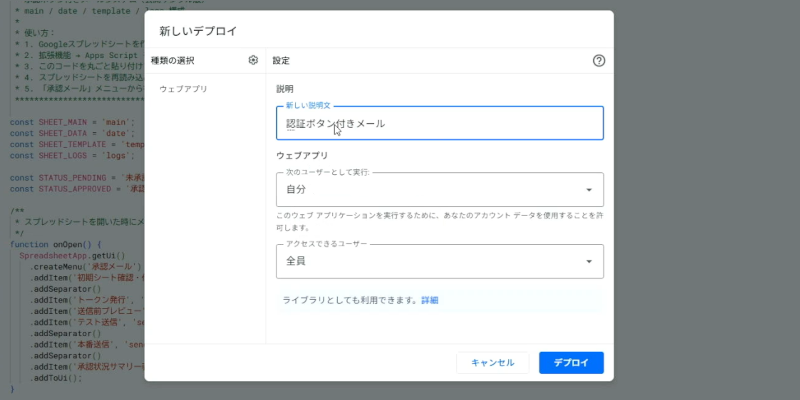
Task: Click the 新しいデプロイ dialog title
Action: tap(198, 31)
